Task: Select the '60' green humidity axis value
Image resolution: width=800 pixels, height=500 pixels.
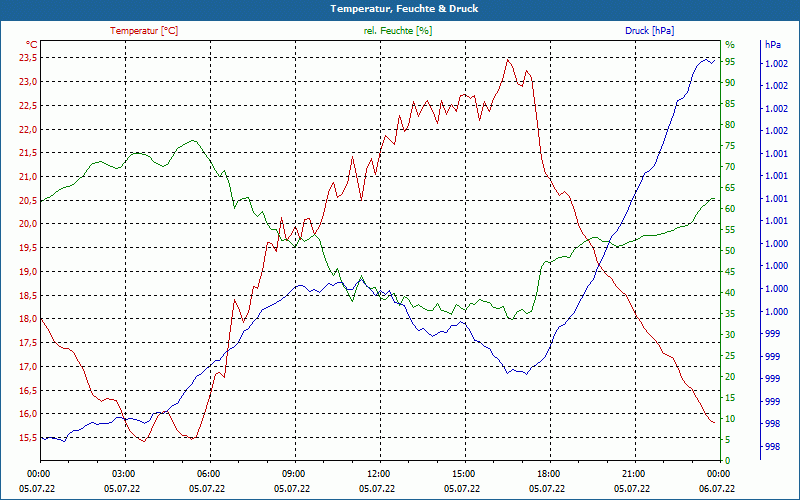Action: 730,209
